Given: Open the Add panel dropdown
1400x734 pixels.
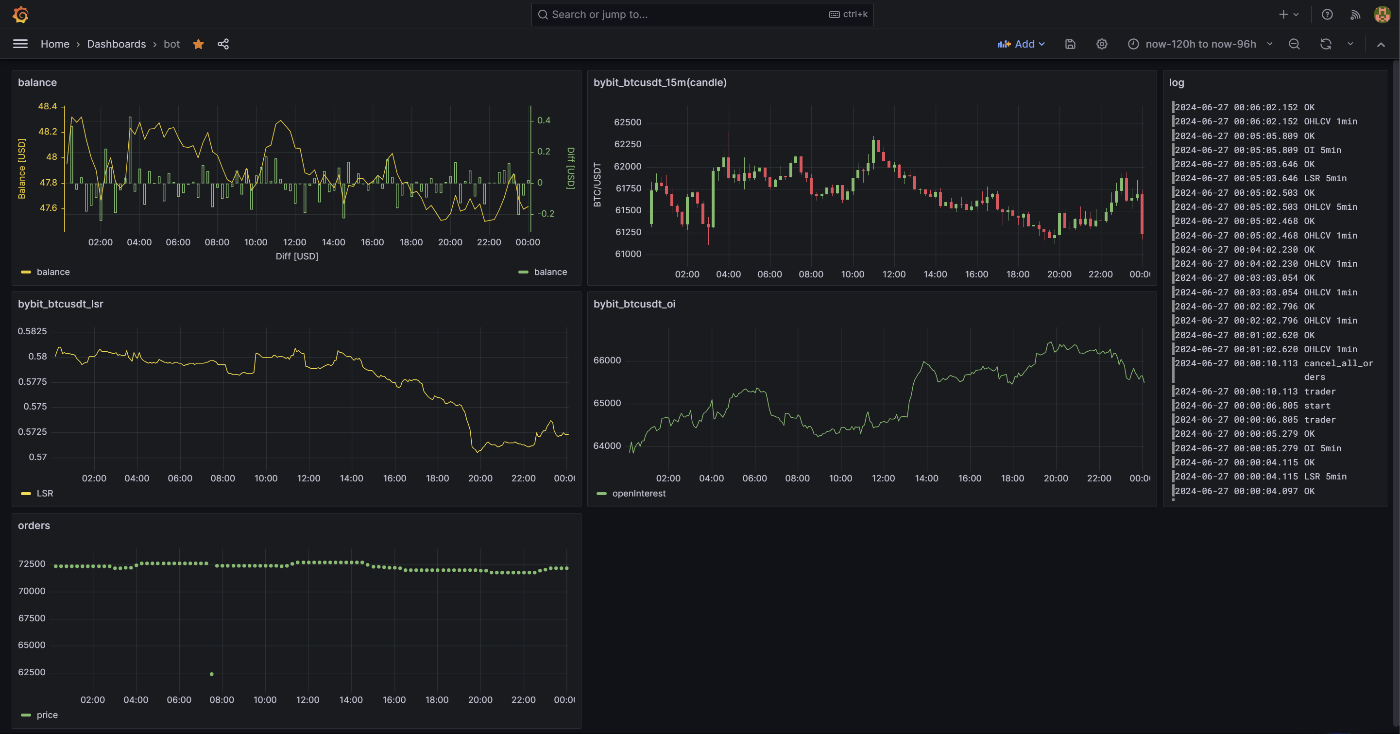Looking at the screenshot, I should [1021, 44].
